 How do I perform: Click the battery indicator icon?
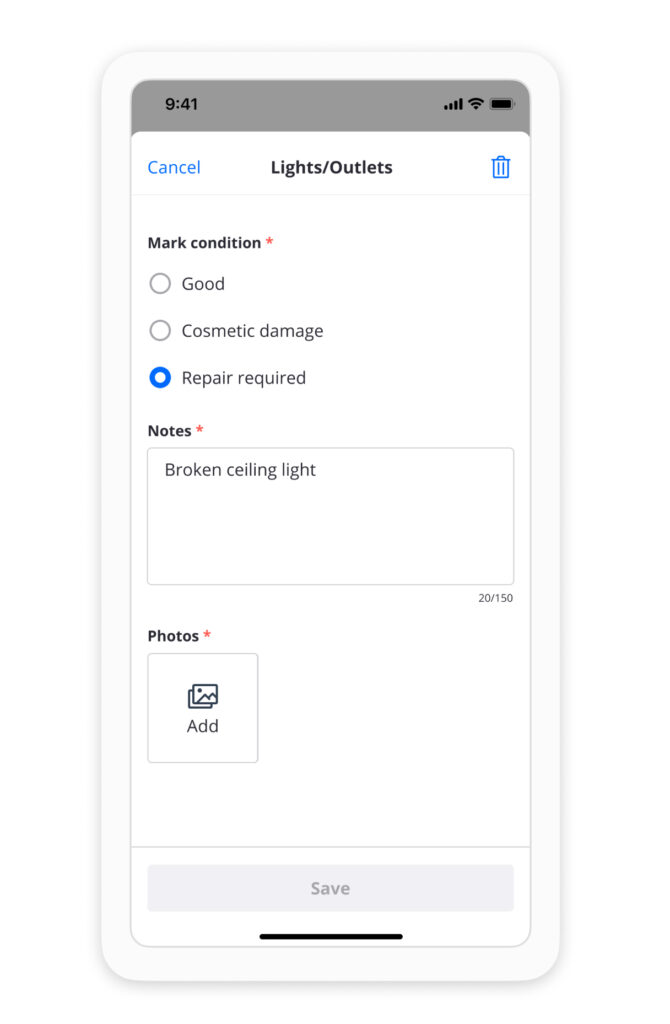pos(502,104)
